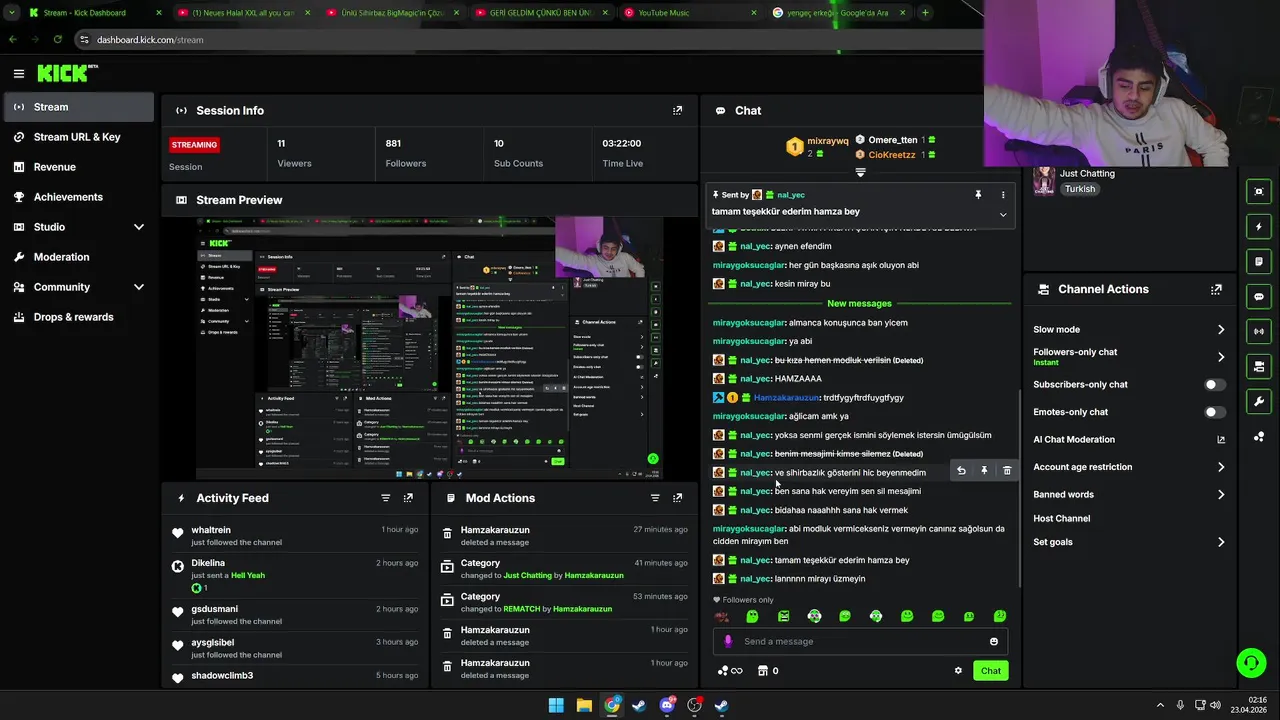This screenshot has width=1280, height=720.
Task: Toggle Session Info broadcast icon in right rail
Action: [x=1258, y=331]
